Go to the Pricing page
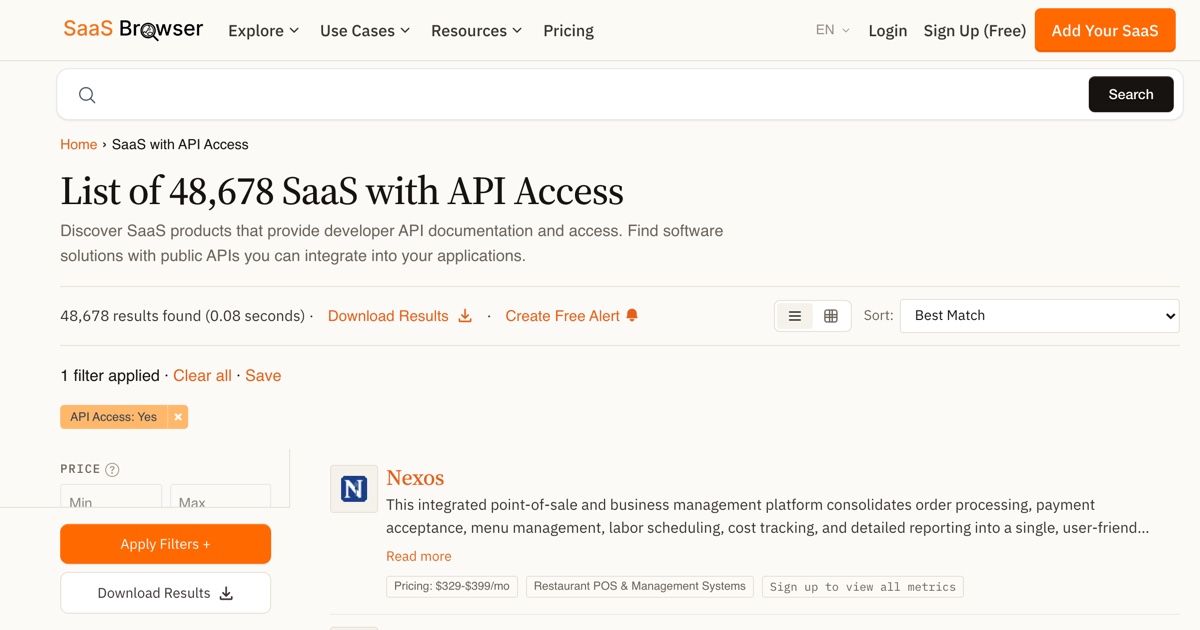 pyautogui.click(x=568, y=31)
